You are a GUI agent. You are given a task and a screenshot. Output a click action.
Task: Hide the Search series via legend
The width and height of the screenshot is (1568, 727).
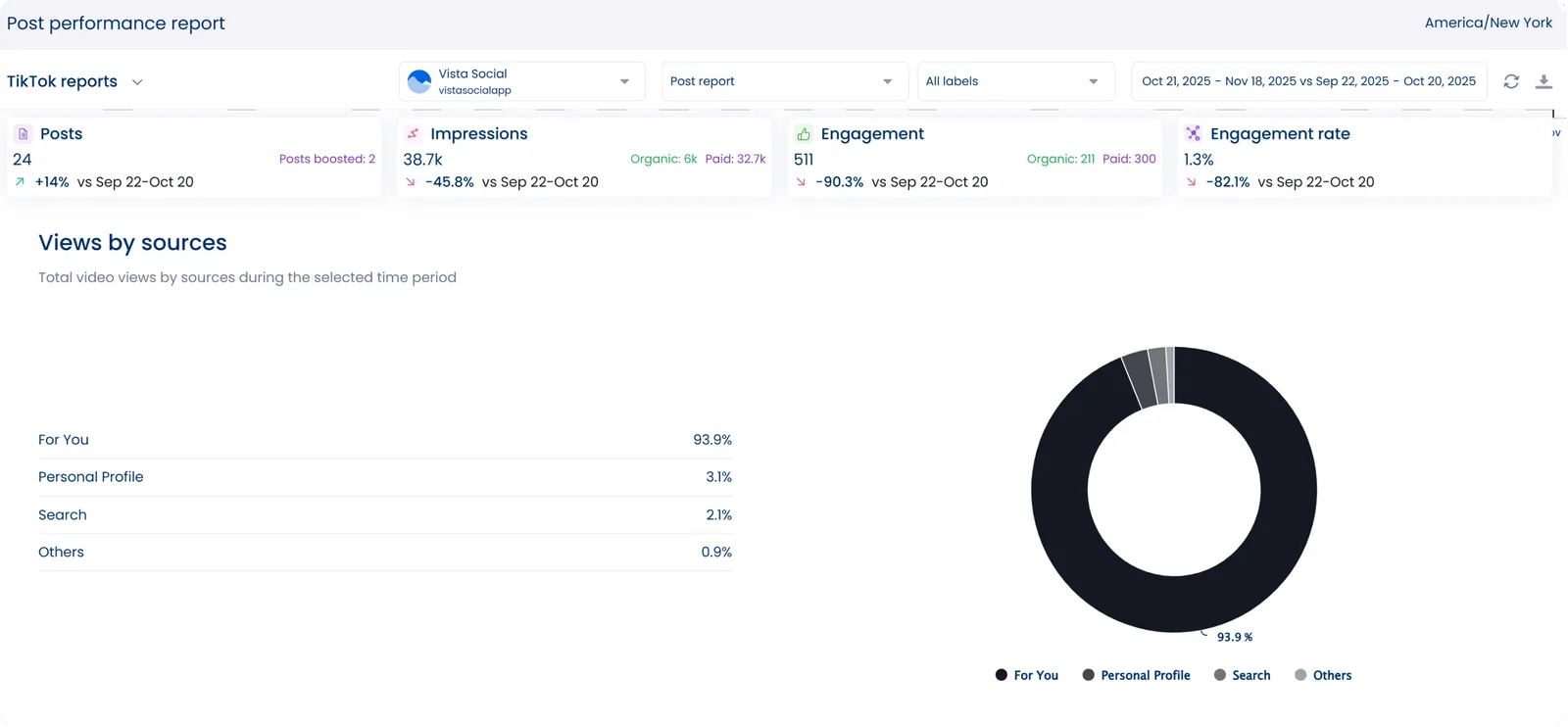click(1242, 675)
